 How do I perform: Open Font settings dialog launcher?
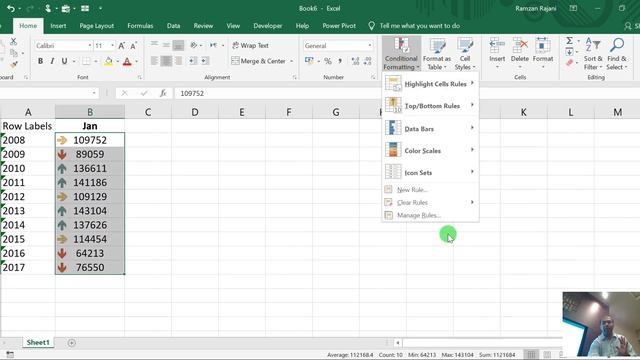(x=140, y=77)
